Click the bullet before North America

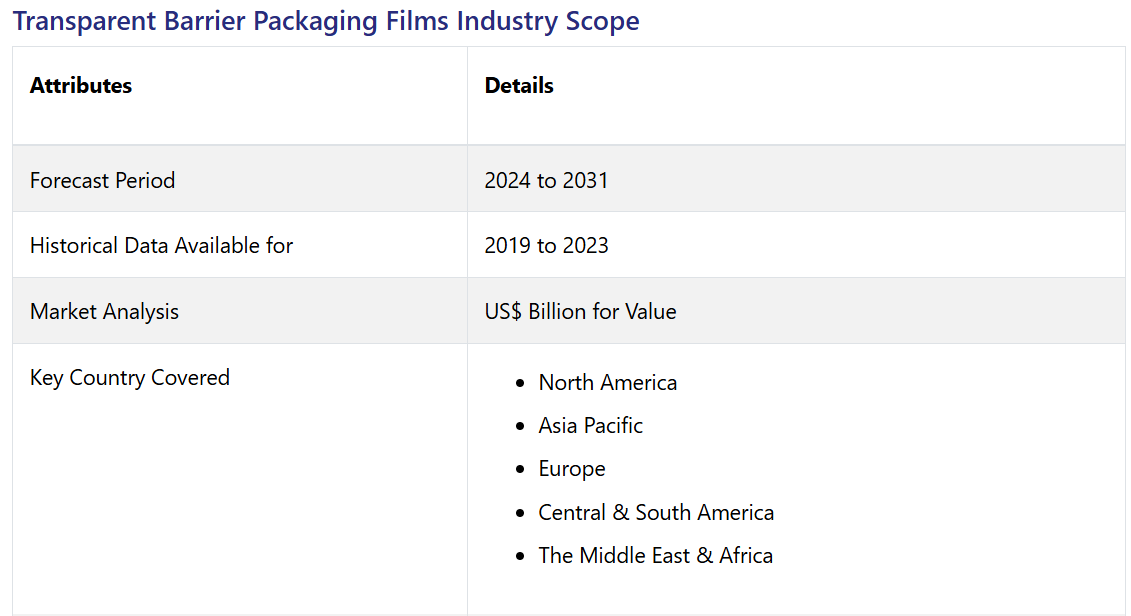519,383
